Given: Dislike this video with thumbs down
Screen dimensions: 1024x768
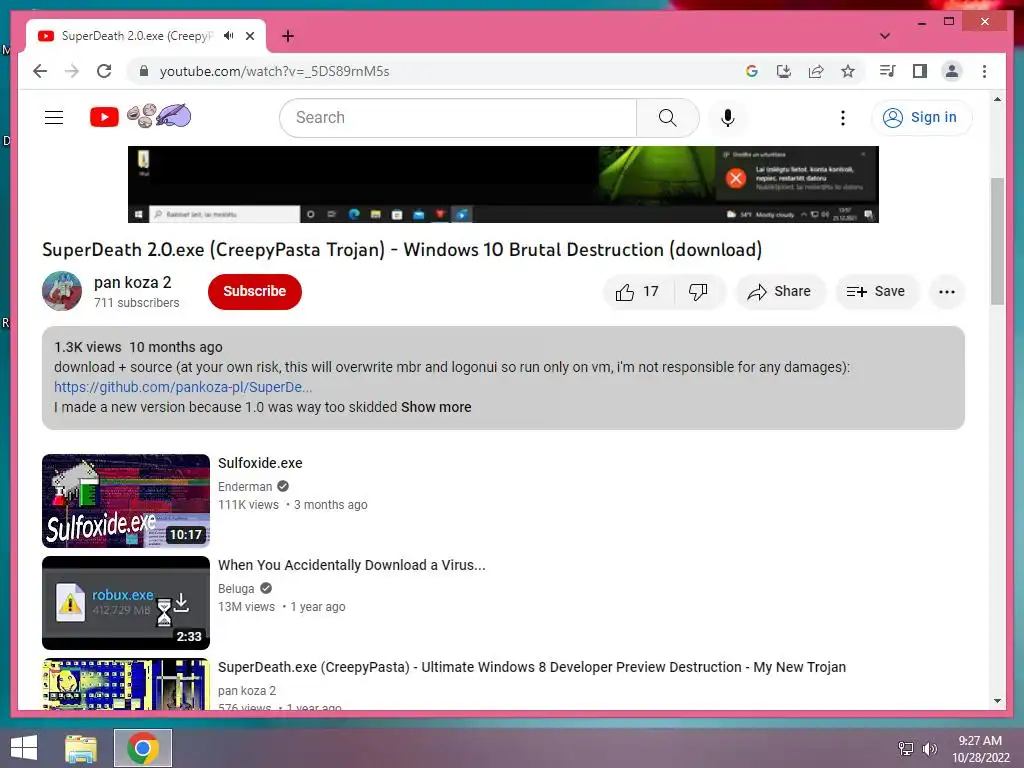Looking at the screenshot, I should pos(698,291).
